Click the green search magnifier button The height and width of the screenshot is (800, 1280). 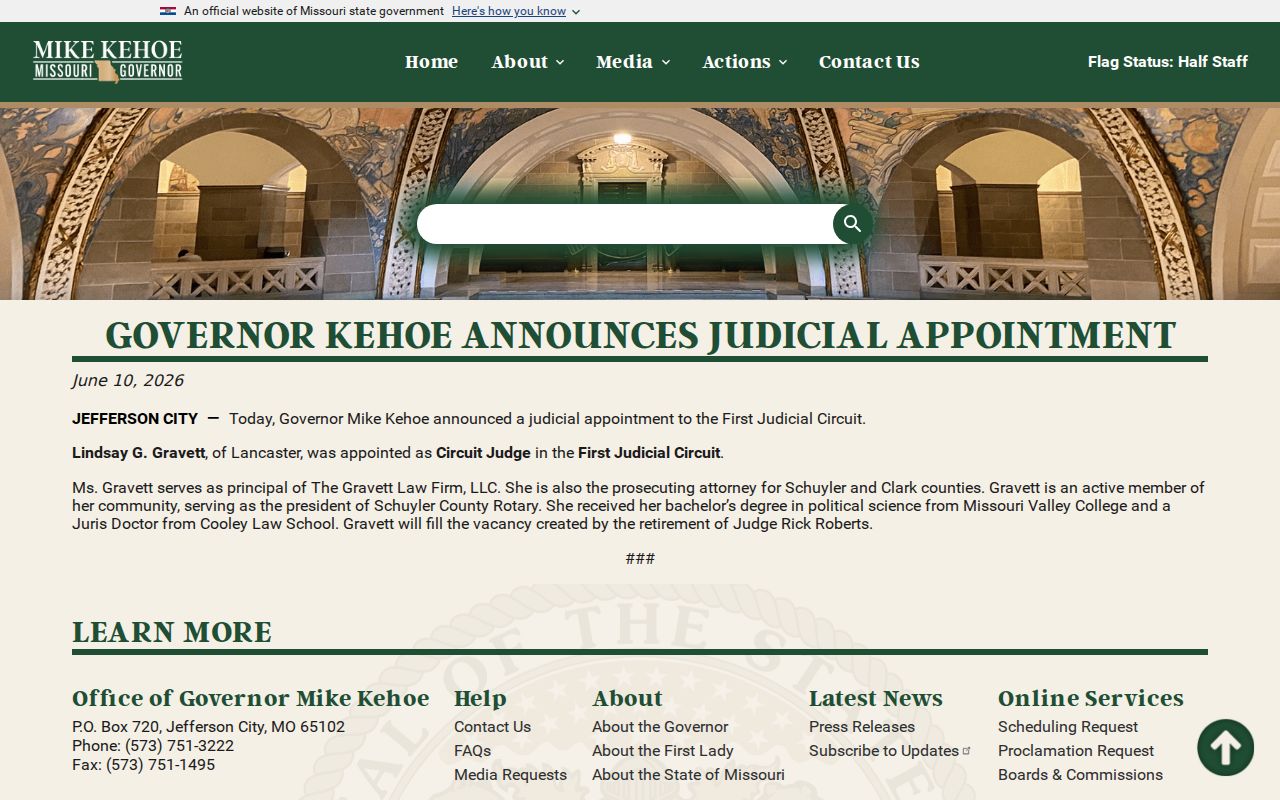coord(852,224)
